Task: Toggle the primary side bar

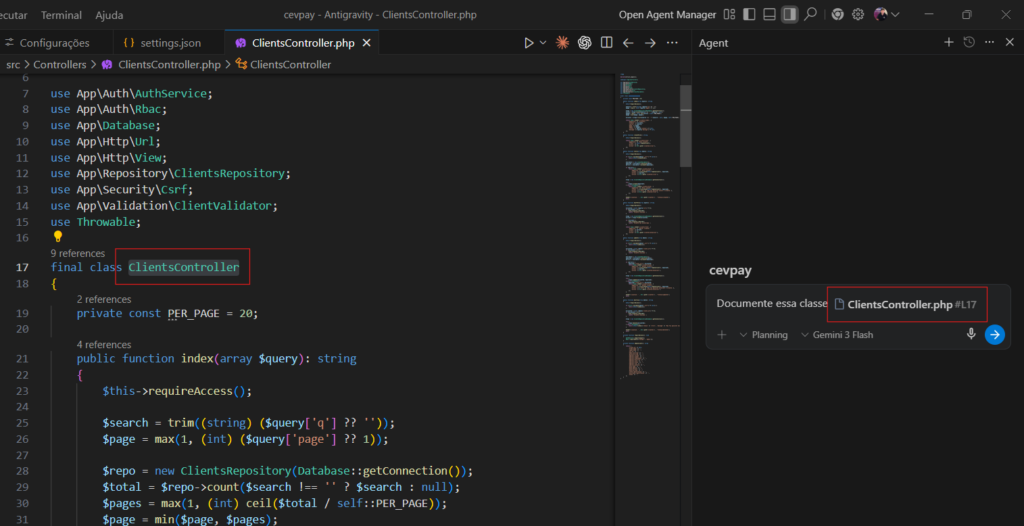Action: click(x=750, y=14)
